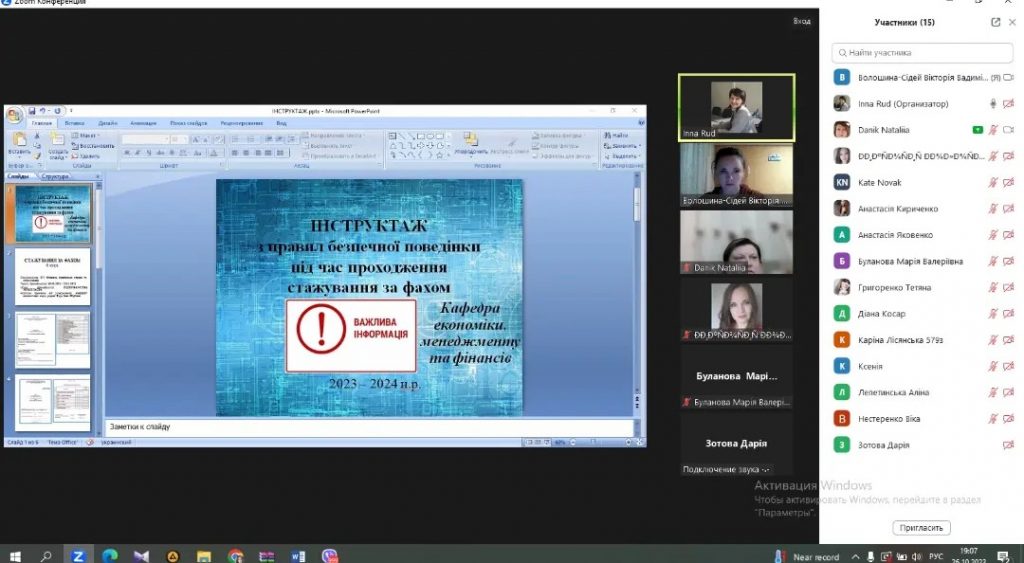1024x563 pixels.
Task: Toggle Нестеренко Віка's camera icon
Action: (x=1008, y=419)
